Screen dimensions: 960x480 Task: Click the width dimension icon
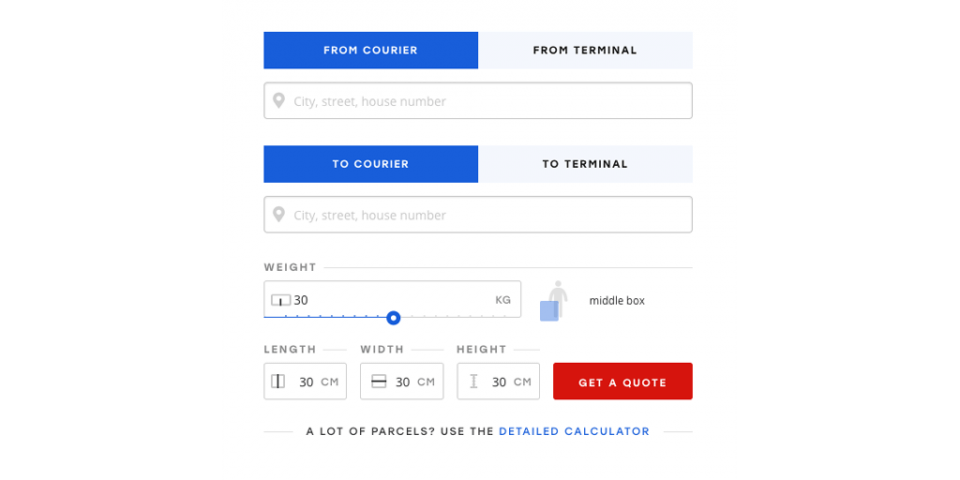pos(378,381)
